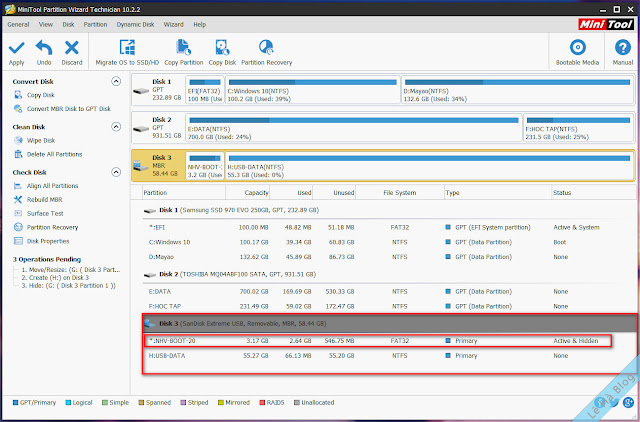Select EFI(FAT32) block on Disk 1 map
The width and height of the screenshot is (640, 422).
[204, 89]
